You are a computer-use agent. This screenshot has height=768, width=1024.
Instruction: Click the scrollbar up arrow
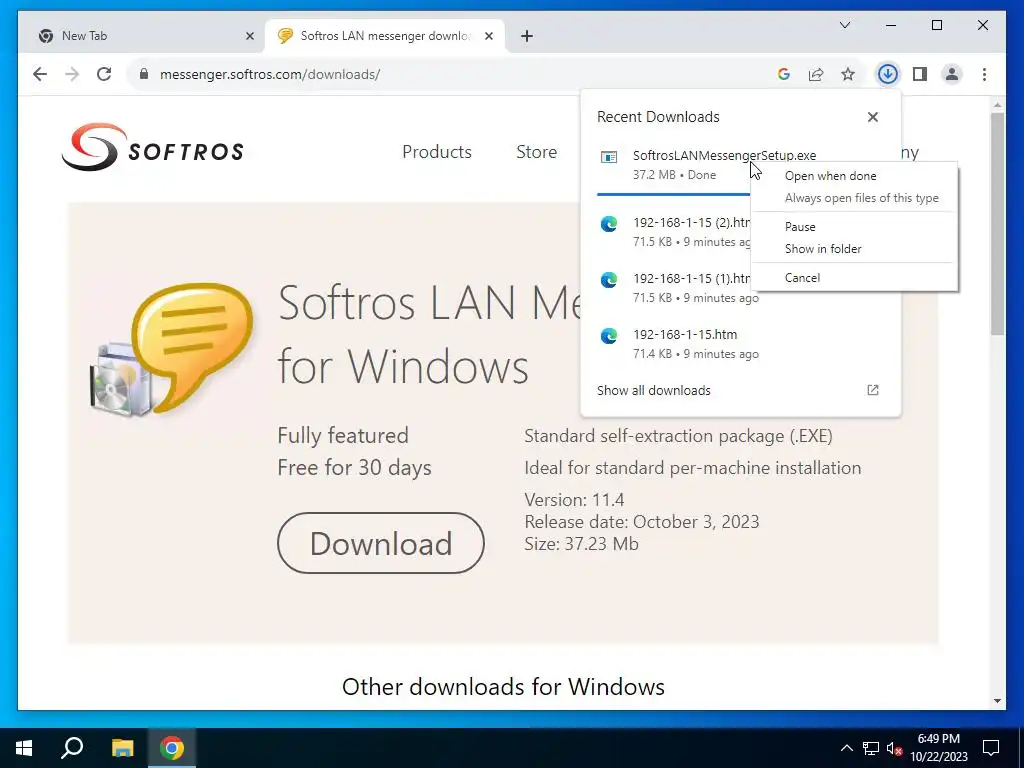click(x=997, y=104)
